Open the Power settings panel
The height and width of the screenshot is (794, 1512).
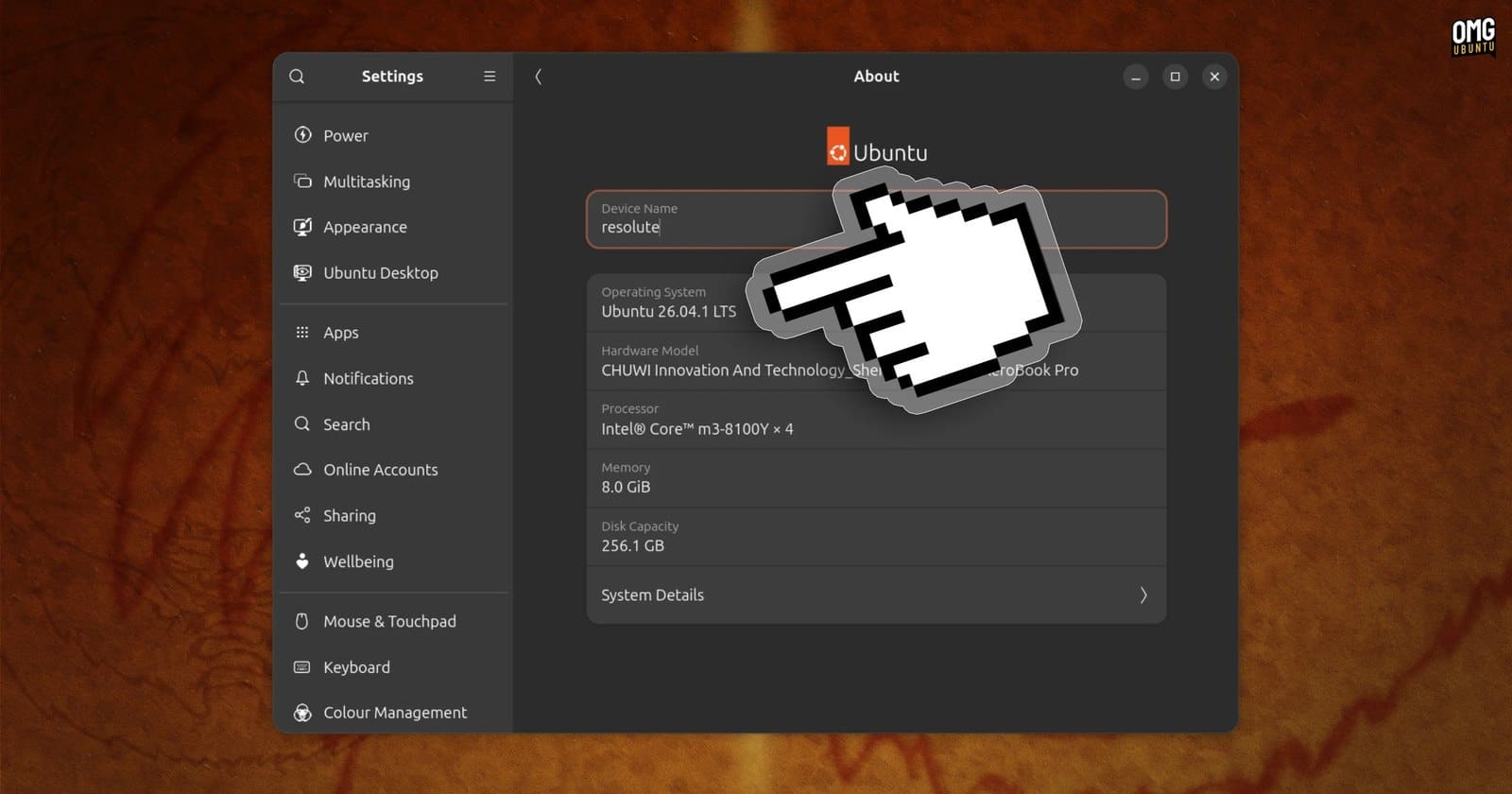[x=393, y=135]
